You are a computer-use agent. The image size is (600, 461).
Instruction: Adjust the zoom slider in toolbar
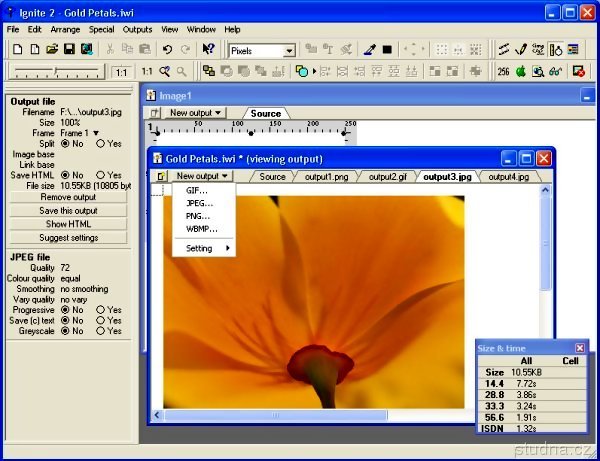click(55, 72)
